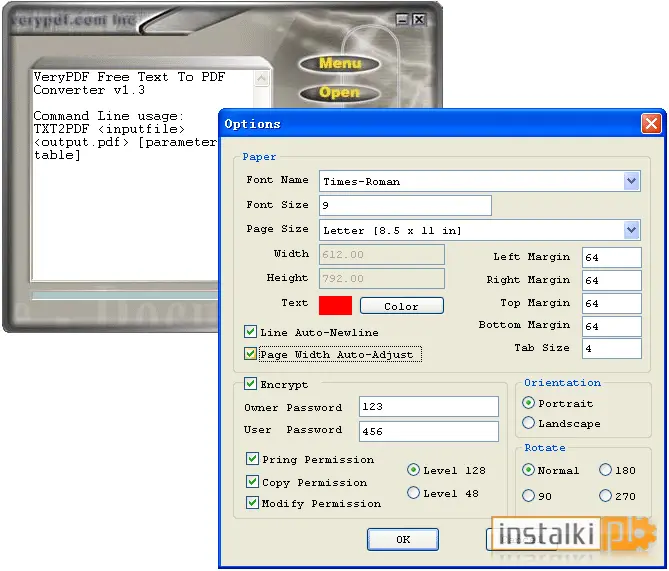Viewport: 669px width, 571px height.
Task: Disable the Encrypt checkbox
Action: coord(250,384)
